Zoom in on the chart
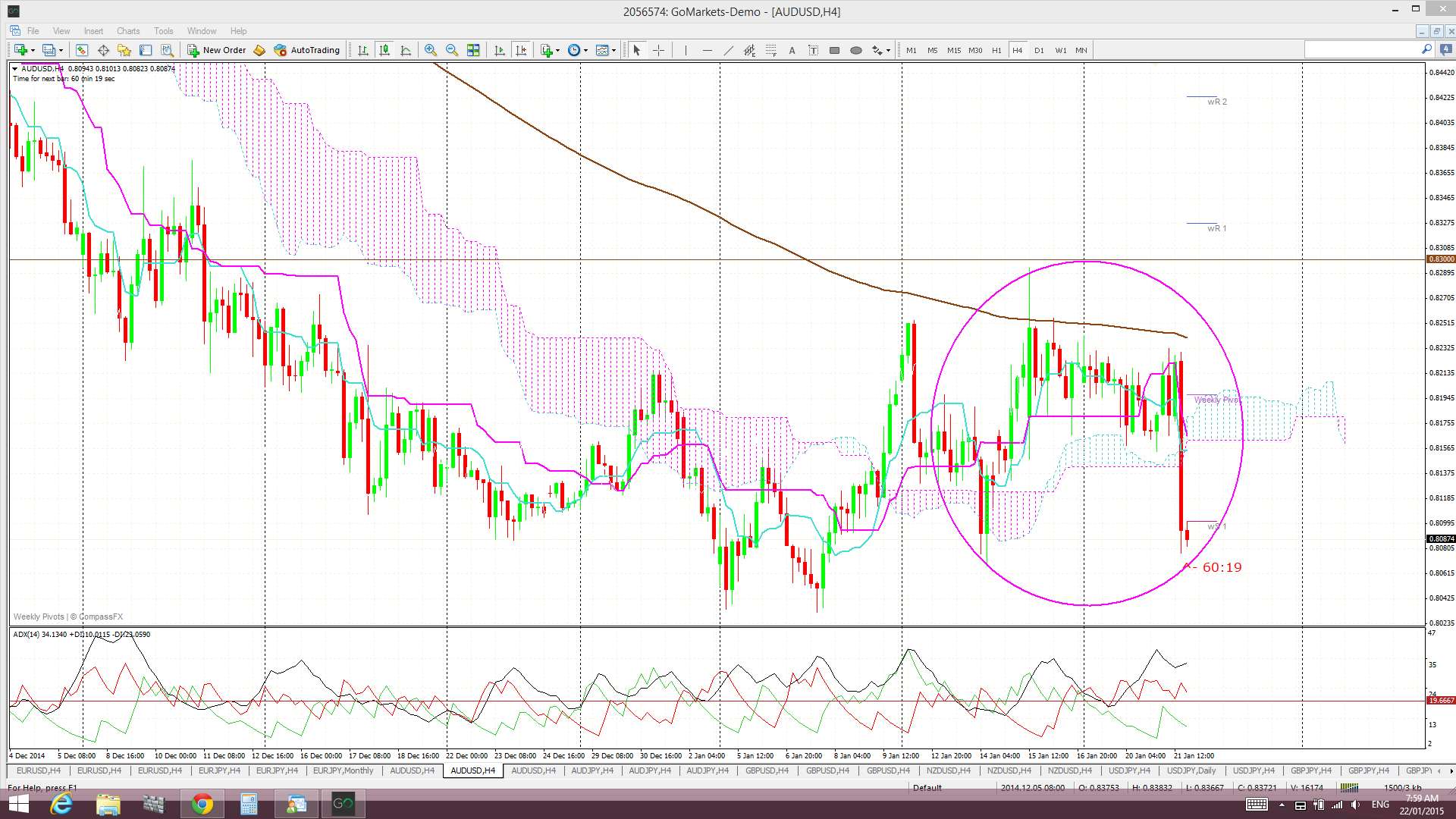This screenshot has height=819, width=1456. pos(430,50)
